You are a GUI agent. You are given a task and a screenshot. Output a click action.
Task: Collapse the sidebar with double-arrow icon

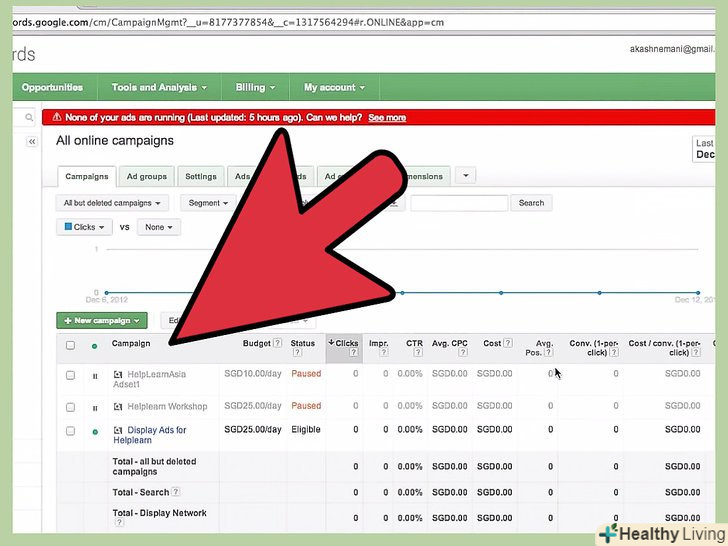pos(31,142)
